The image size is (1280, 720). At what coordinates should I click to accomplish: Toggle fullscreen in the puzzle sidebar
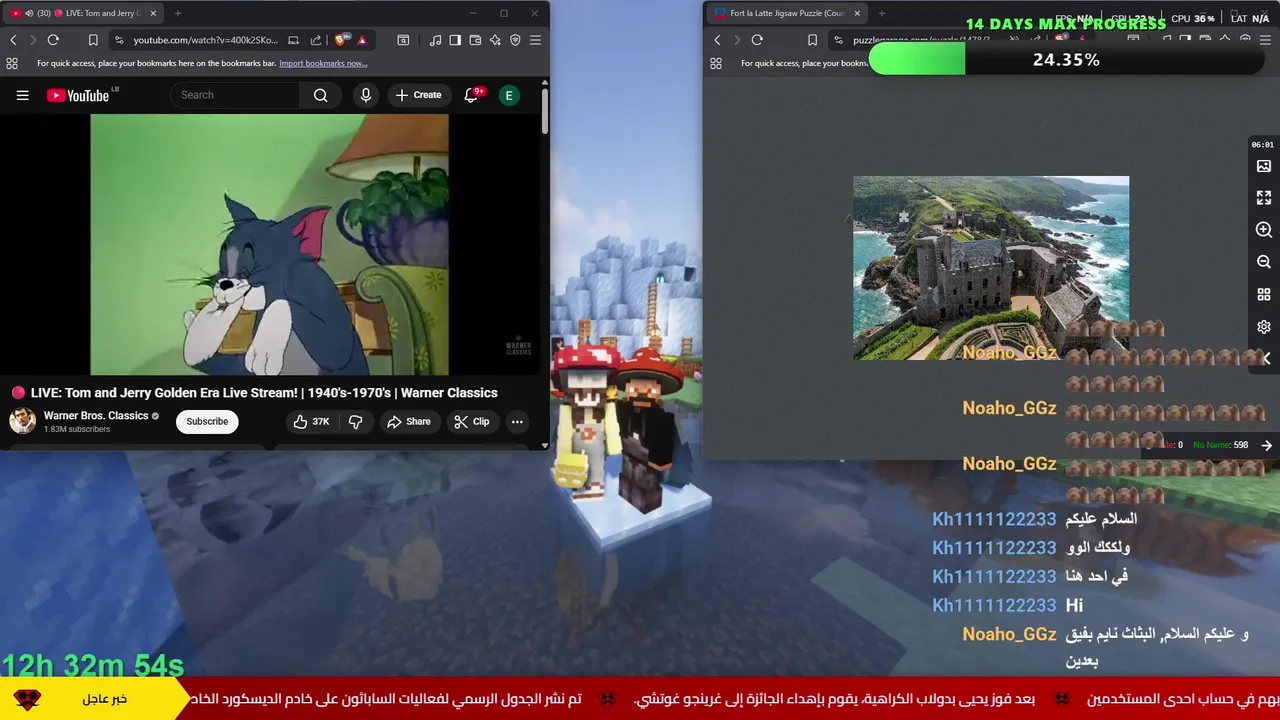(x=1264, y=198)
